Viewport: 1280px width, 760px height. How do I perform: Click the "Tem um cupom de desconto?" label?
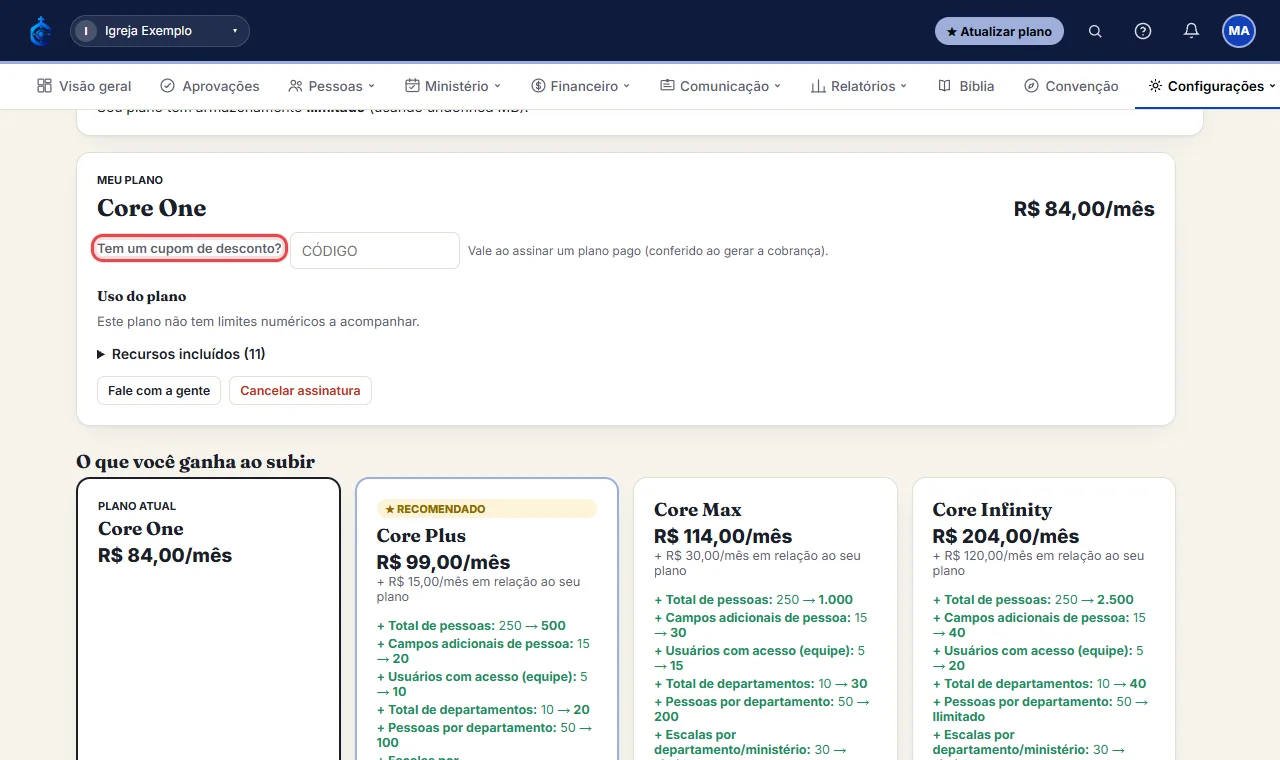pyautogui.click(x=190, y=249)
